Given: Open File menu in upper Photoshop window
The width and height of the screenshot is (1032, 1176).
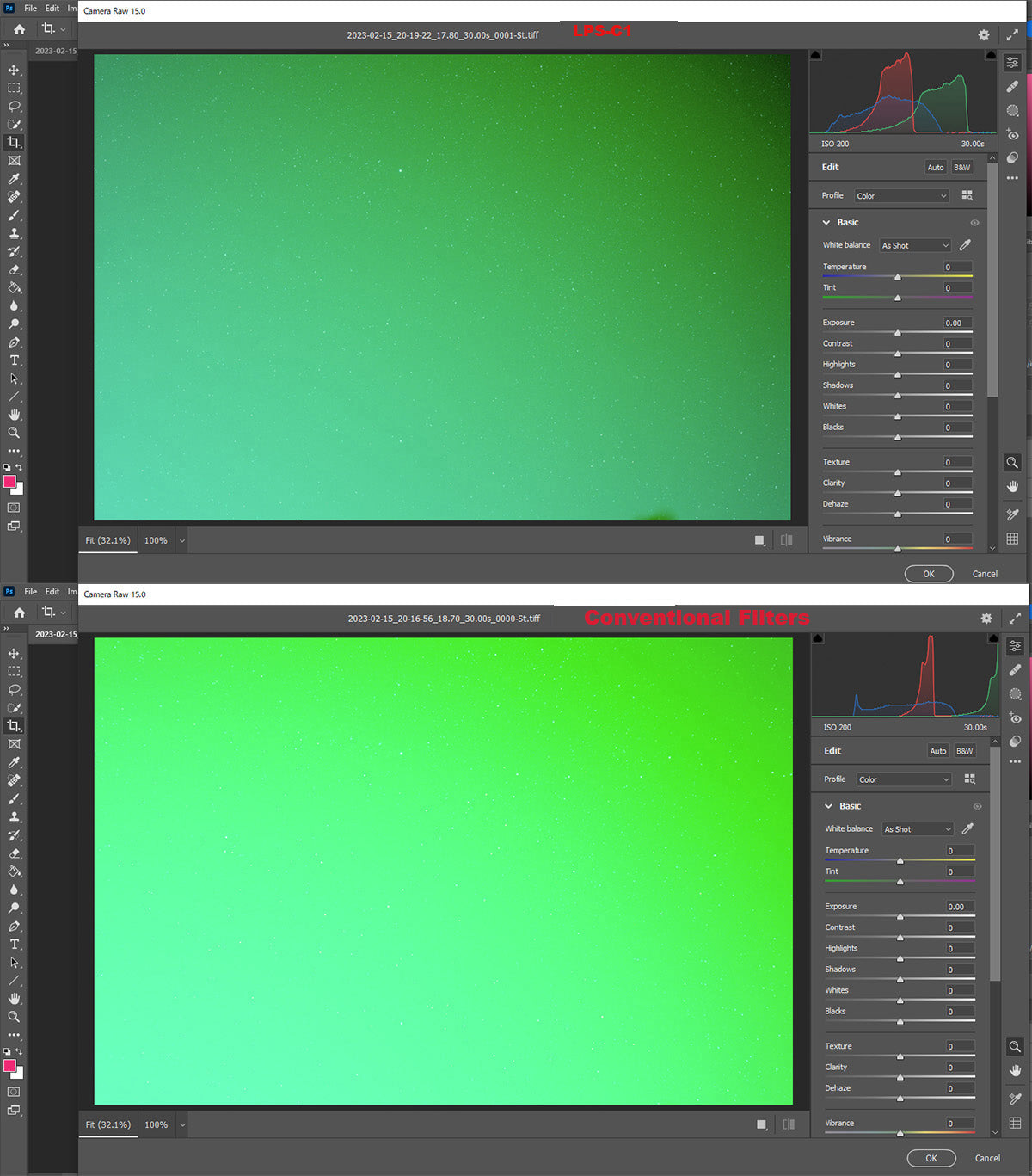Looking at the screenshot, I should coord(30,8).
